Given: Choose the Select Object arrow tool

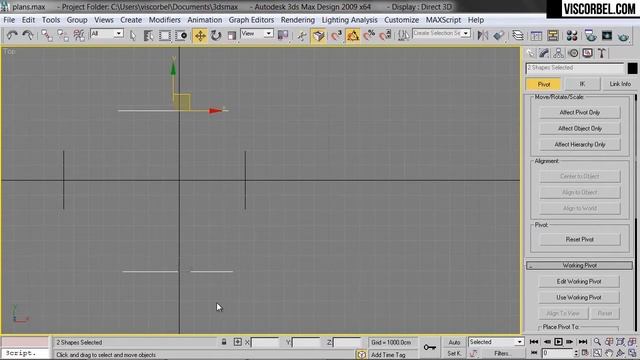Looking at the screenshot, I should (133, 36).
